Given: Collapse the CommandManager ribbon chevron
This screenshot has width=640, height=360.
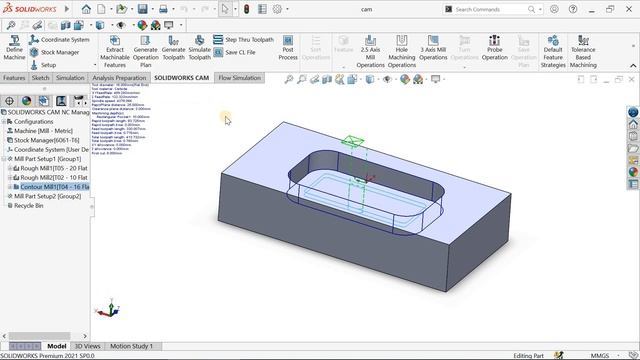Looking at the screenshot, I should coord(633,66).
